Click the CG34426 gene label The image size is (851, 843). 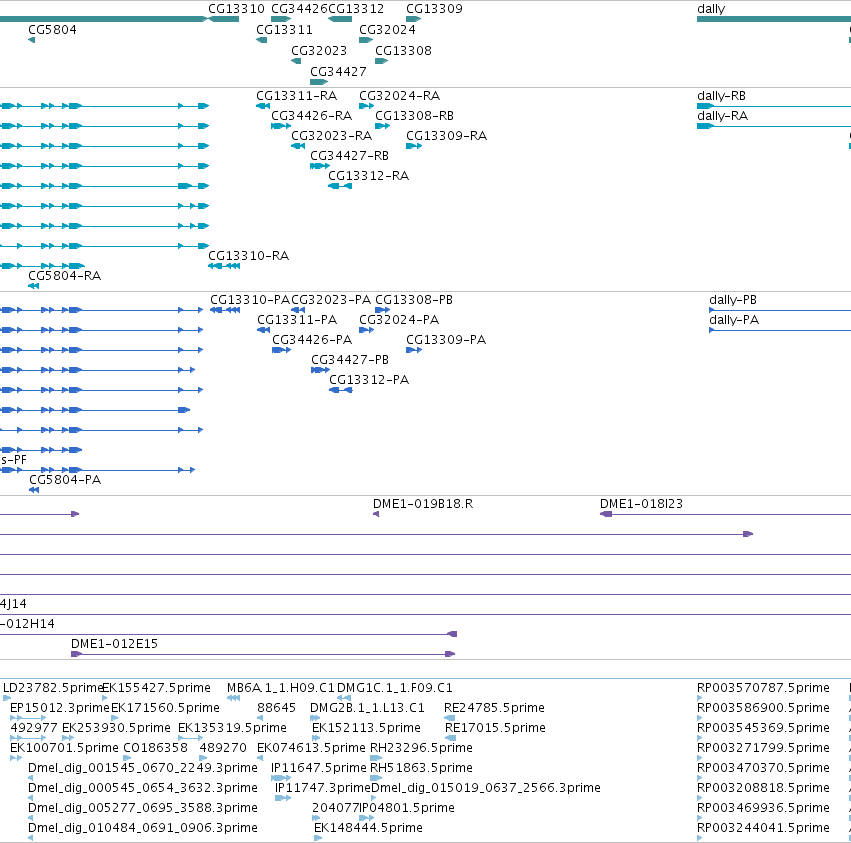tap(300, 9)
